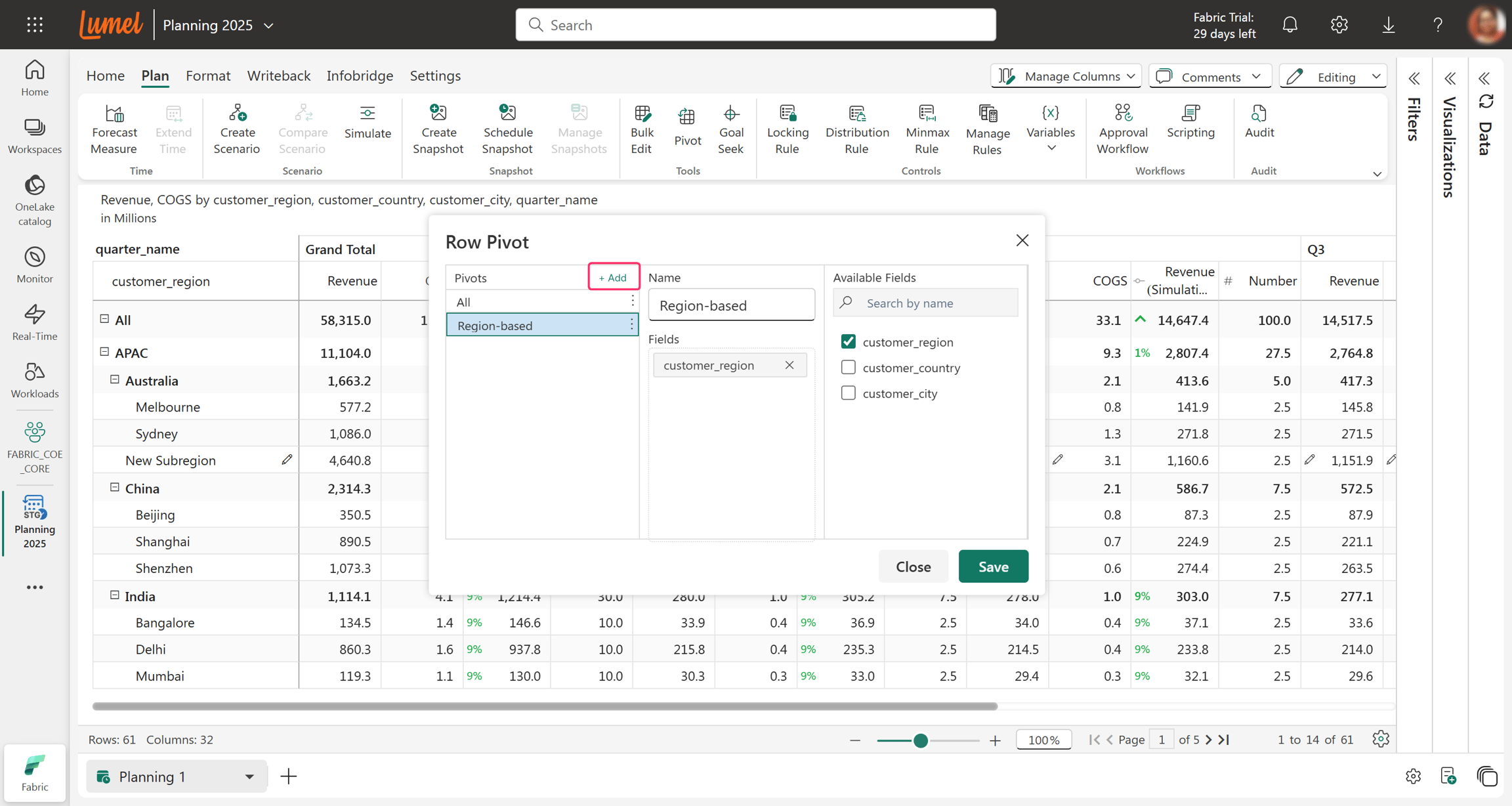This screenshot has height=806, width=1512.
Task: Open the Planning 1 sheet dropdown
Action: [x=249, y=776]
